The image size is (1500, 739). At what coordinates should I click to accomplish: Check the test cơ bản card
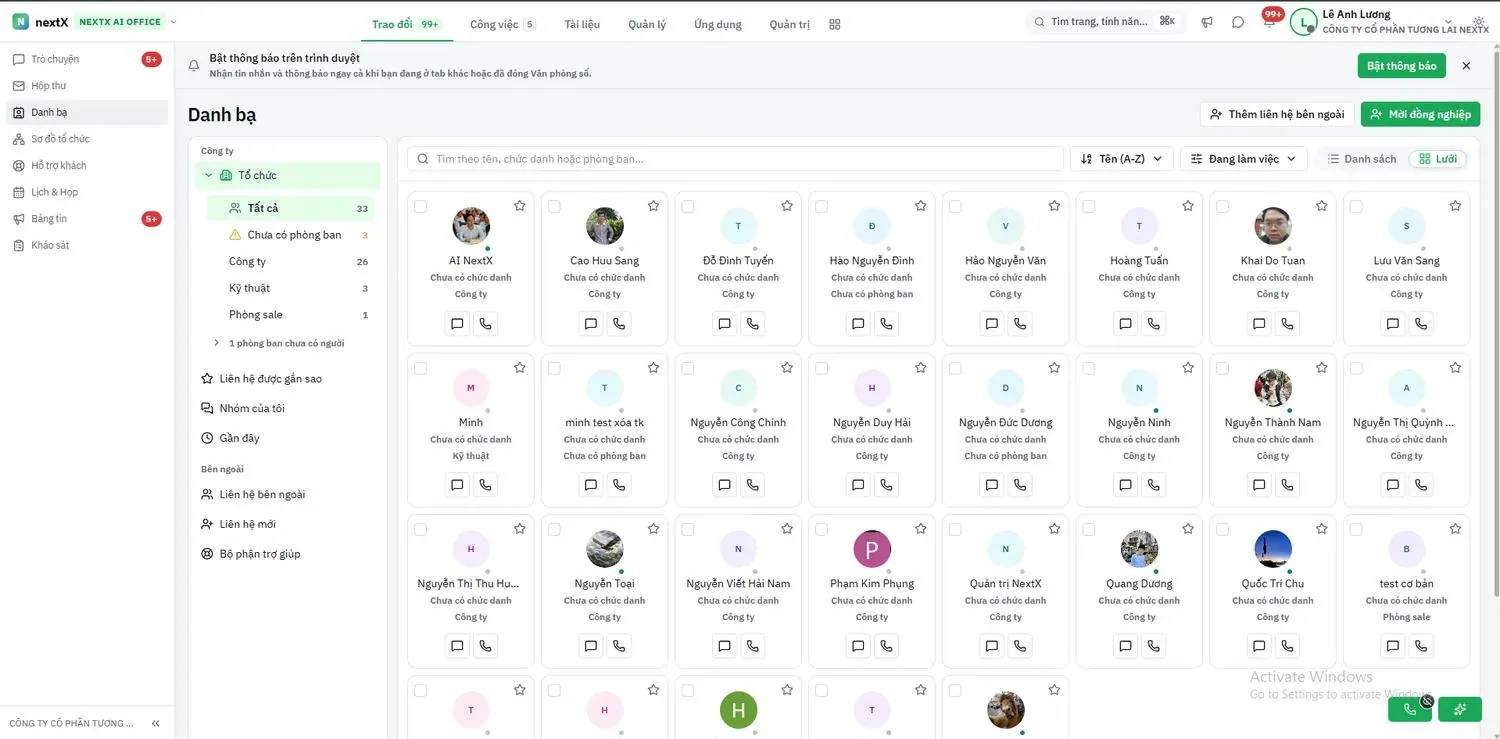click(x=1356, y=530)
